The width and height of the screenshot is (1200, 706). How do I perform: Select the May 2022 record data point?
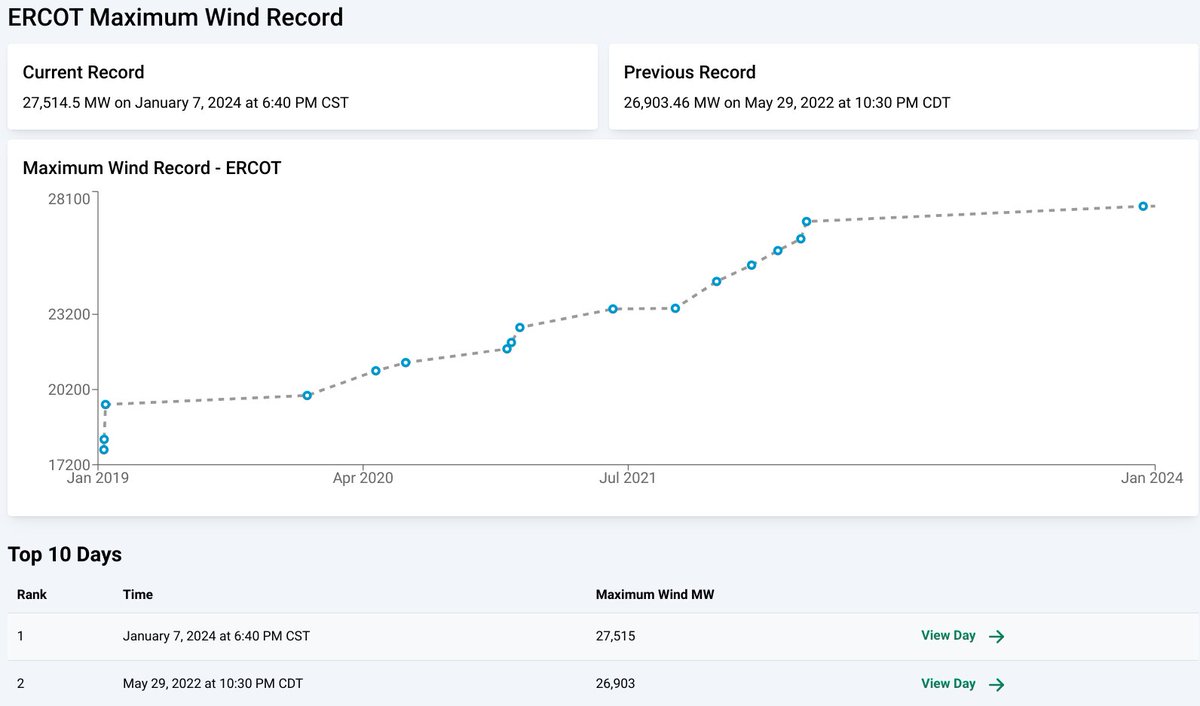(806, 219)
